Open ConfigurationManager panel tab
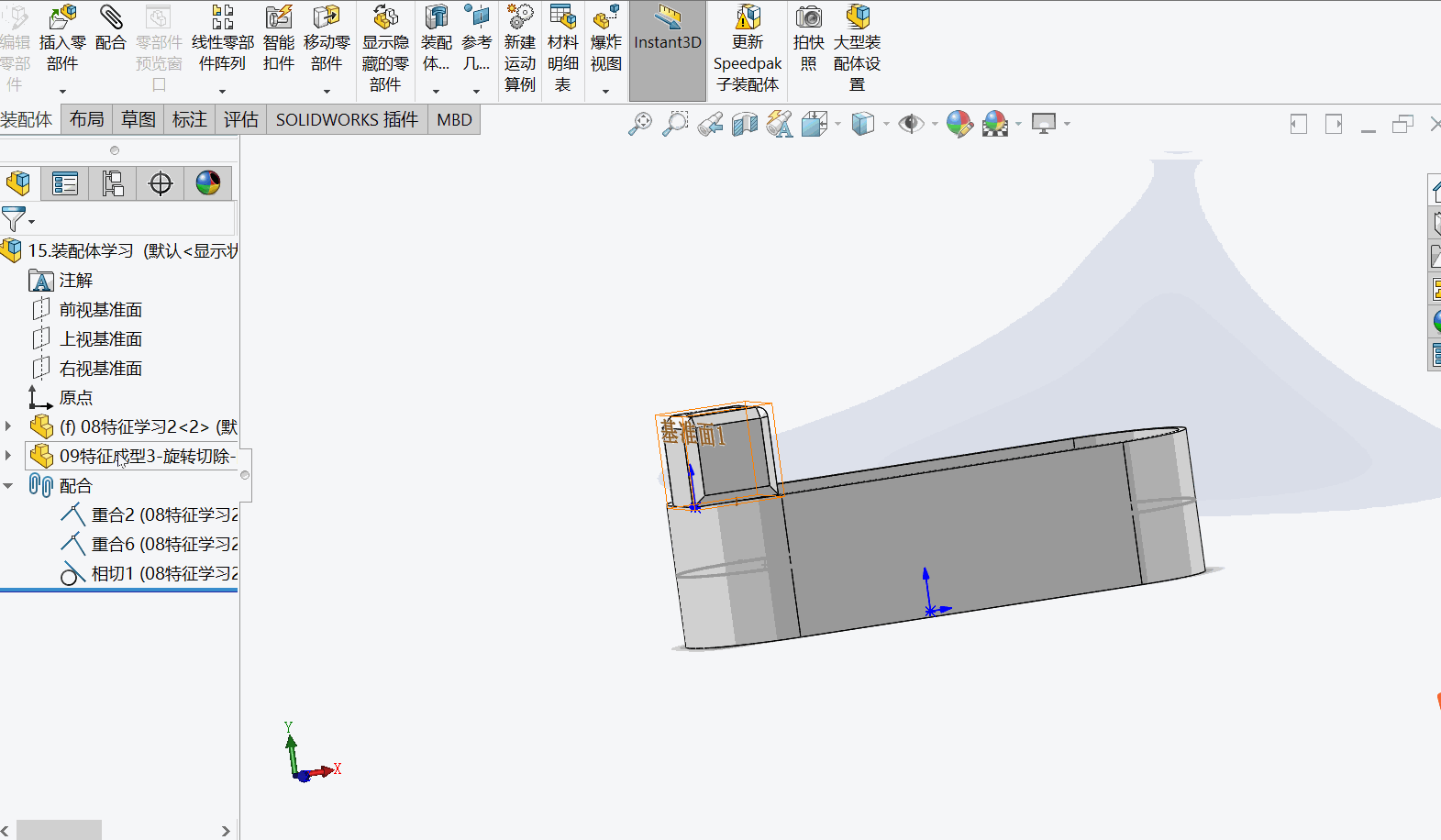1441x840 pixels. (113, 183)
